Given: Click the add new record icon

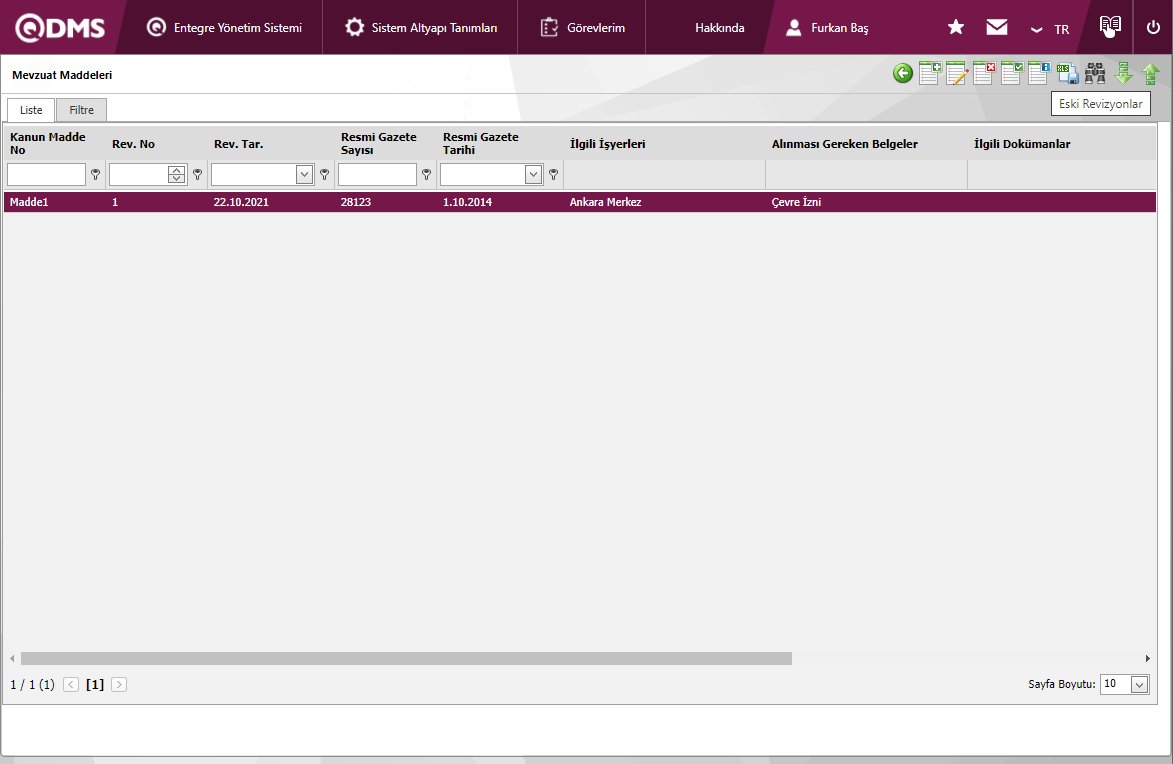Looking at the screenshot, I should click(930, 73).
